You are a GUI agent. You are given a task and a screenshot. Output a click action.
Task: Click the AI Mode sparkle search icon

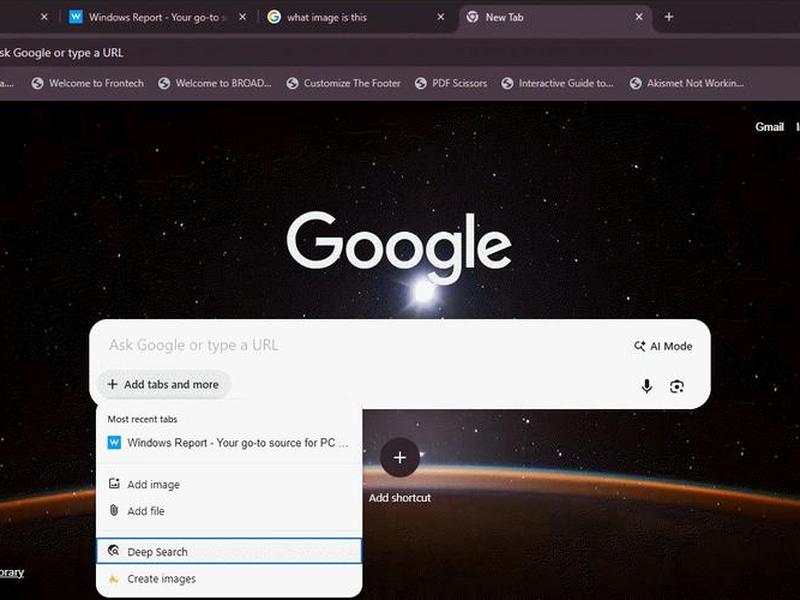coord(639,346)
